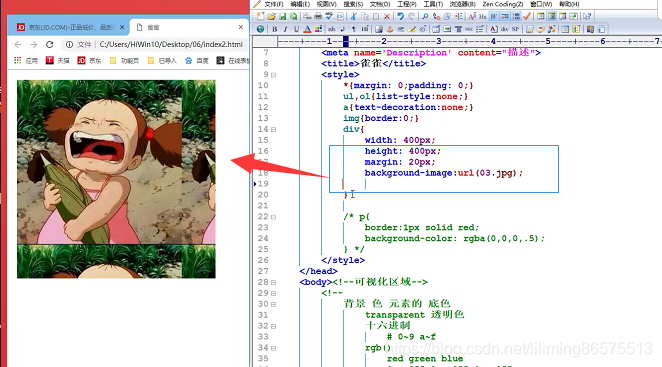Click the Replace icon next to Find
662x367 pixels.
click(x=436, y=16)
